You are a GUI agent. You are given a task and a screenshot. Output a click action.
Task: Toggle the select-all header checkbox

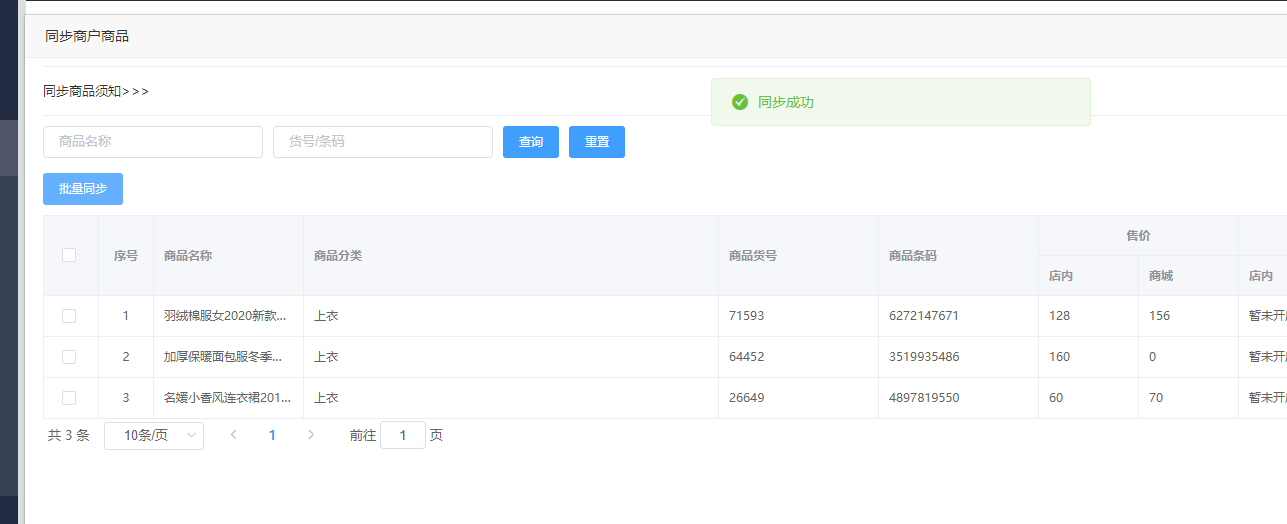click(69, 255)
